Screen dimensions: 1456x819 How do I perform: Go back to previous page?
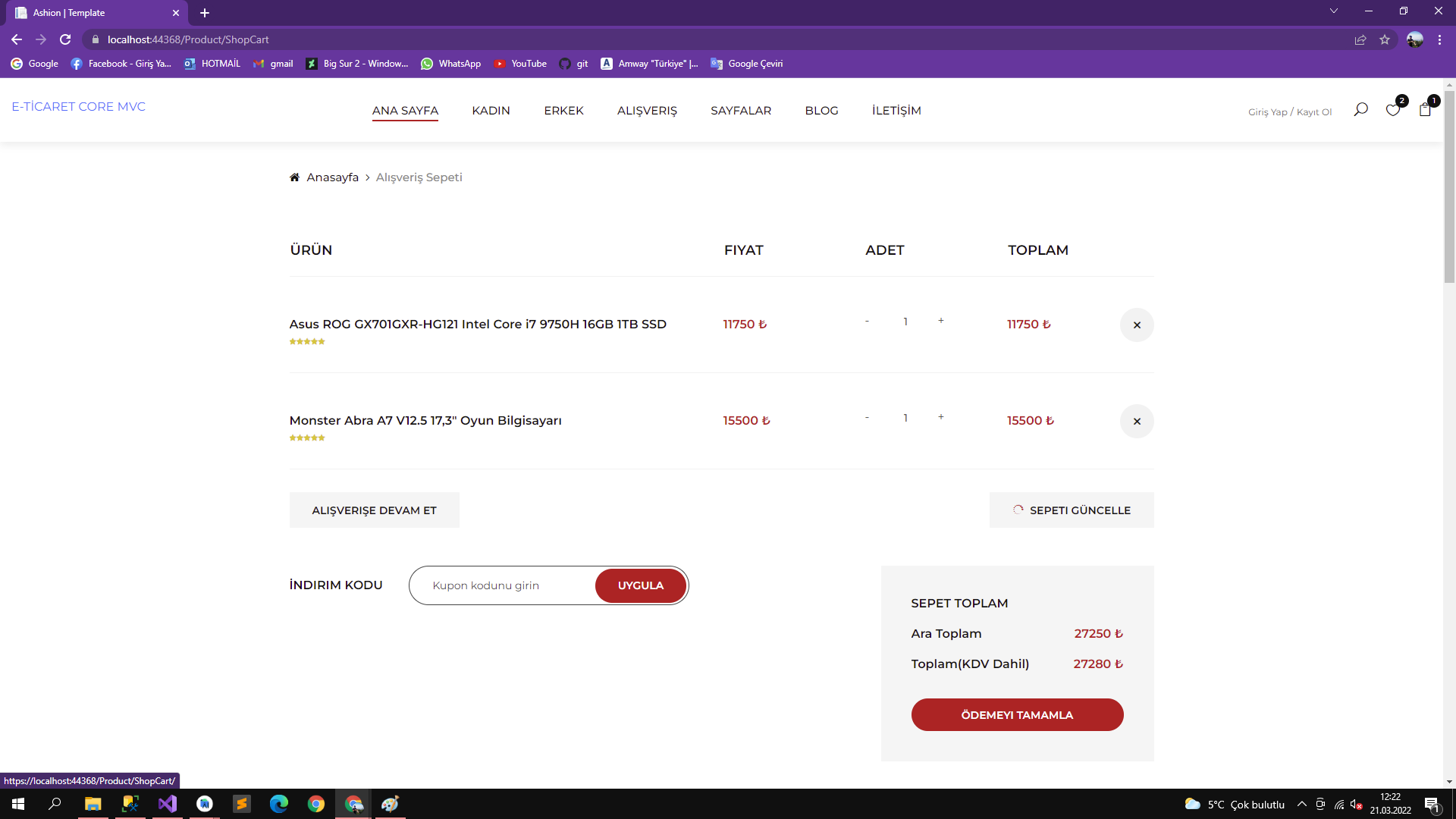pyautogui.click(x=17, y=39)
